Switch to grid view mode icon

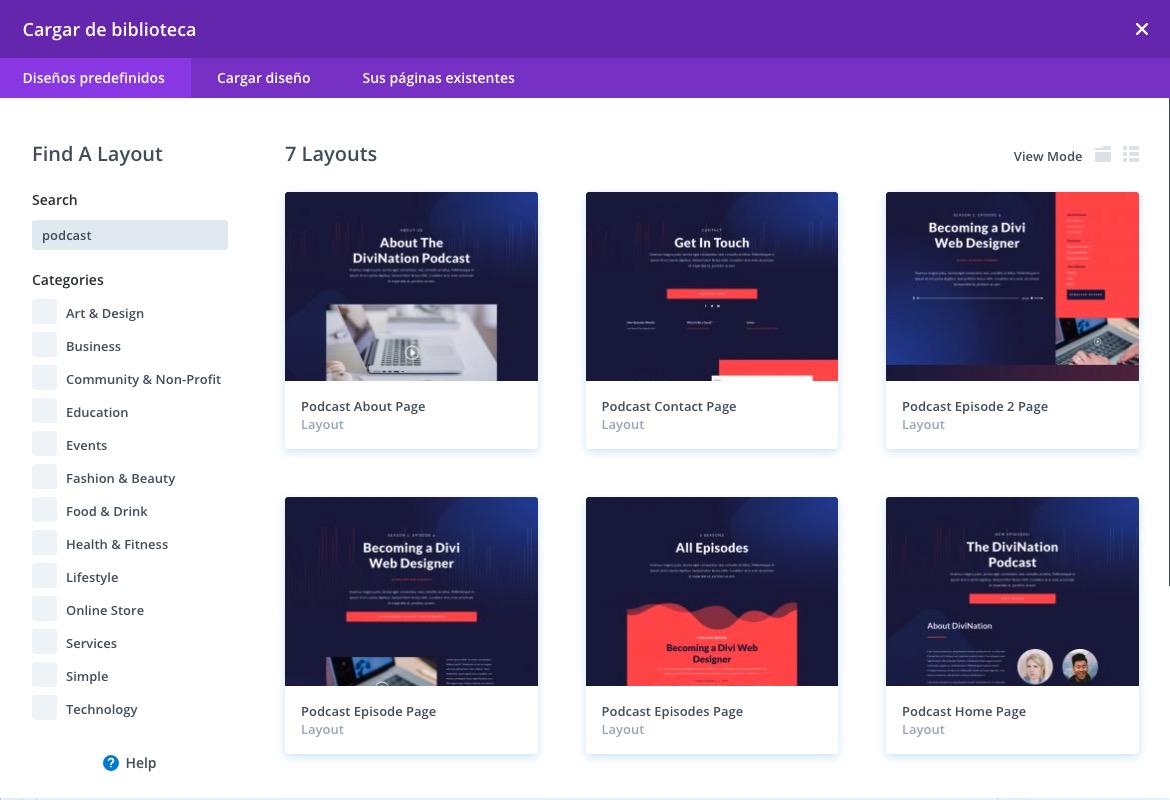click(x=1103, y=155)
